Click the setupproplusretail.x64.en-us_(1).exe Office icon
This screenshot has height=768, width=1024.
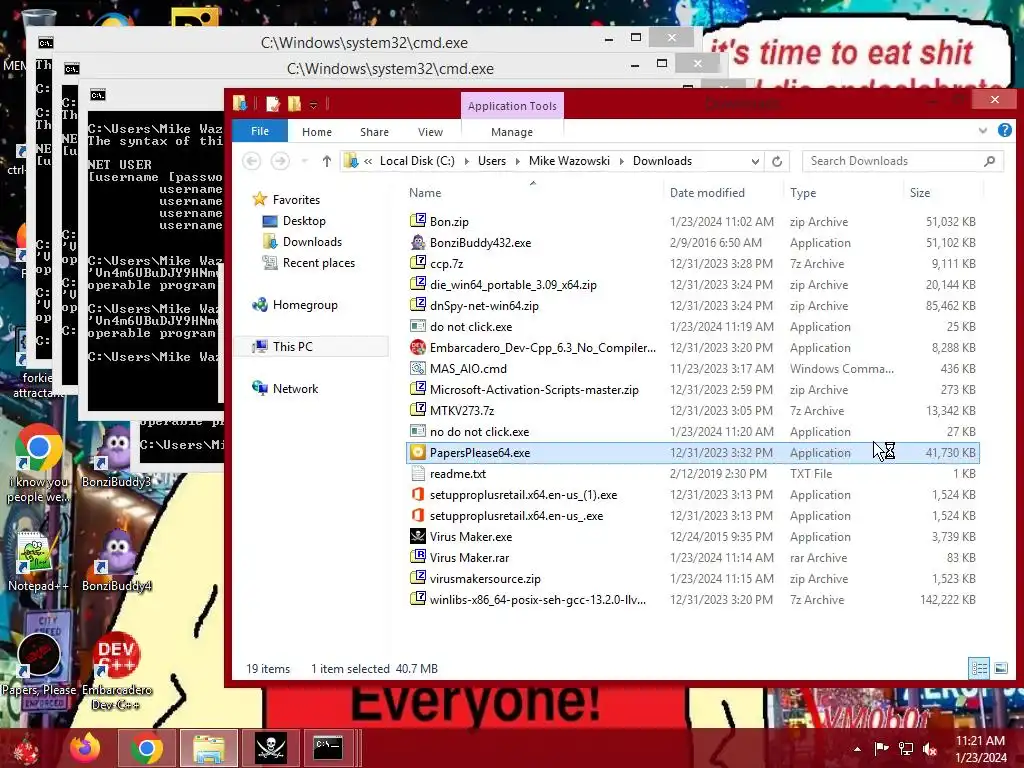coord(418,494)
